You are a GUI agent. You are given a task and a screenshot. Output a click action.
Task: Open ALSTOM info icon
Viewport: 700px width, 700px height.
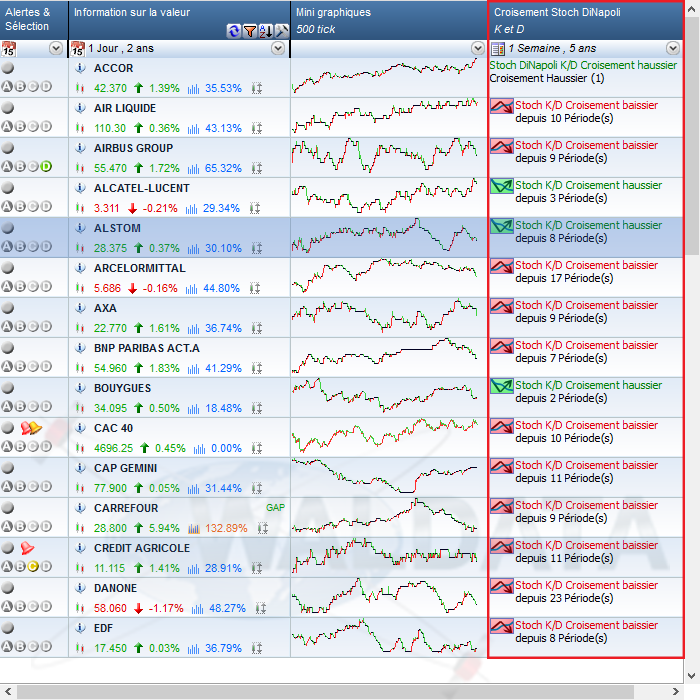click(80, 228)
